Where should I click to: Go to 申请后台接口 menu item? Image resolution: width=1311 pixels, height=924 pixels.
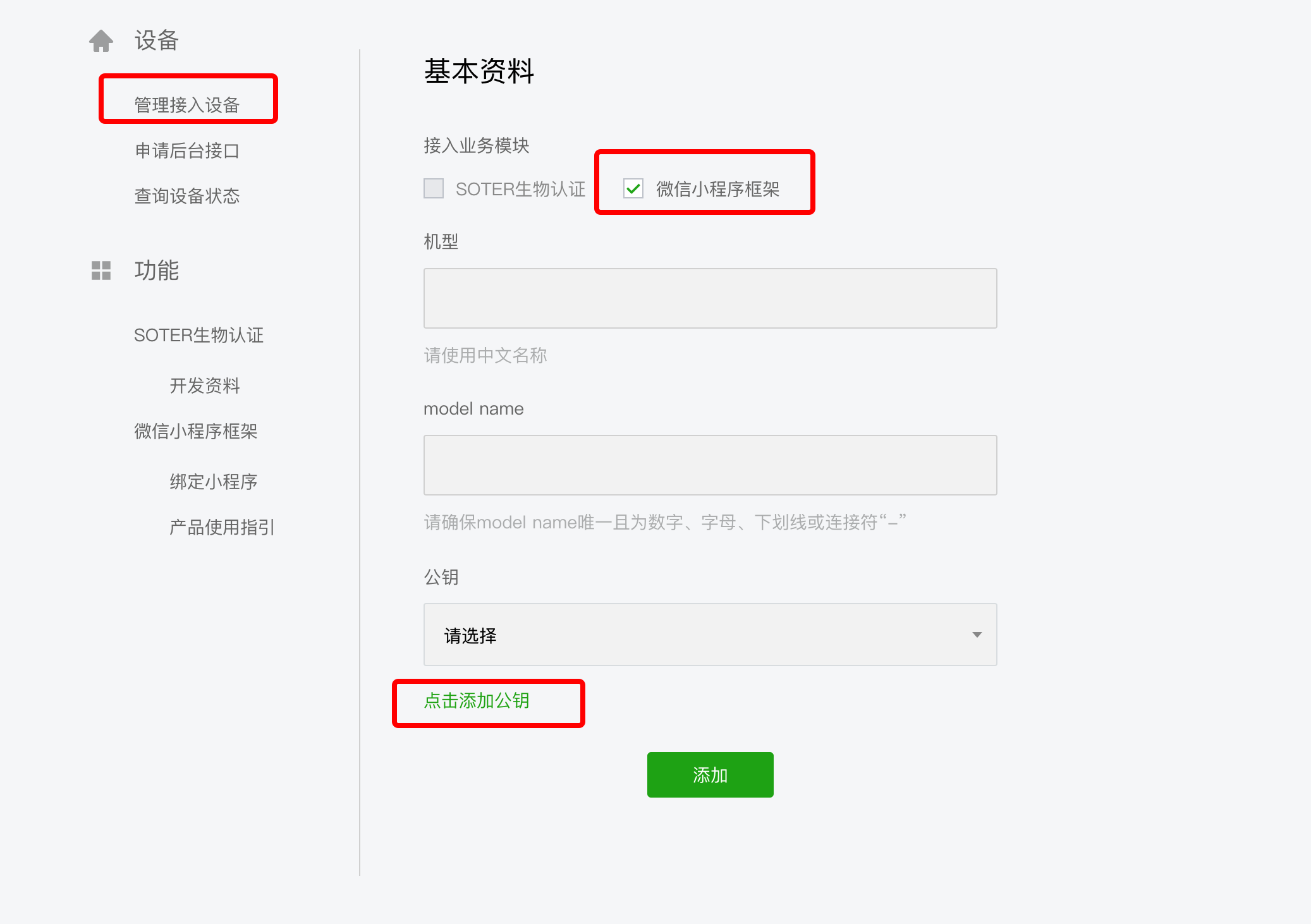[x=187, y=150]
